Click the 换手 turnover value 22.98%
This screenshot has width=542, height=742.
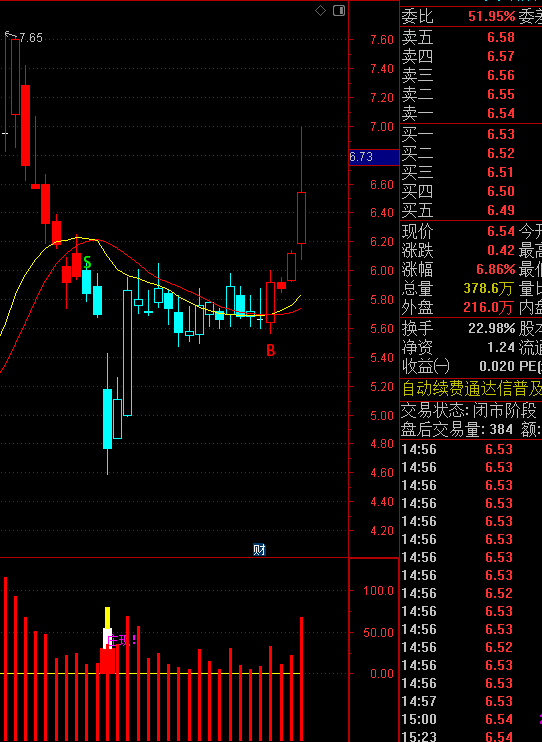pos(491,328)
